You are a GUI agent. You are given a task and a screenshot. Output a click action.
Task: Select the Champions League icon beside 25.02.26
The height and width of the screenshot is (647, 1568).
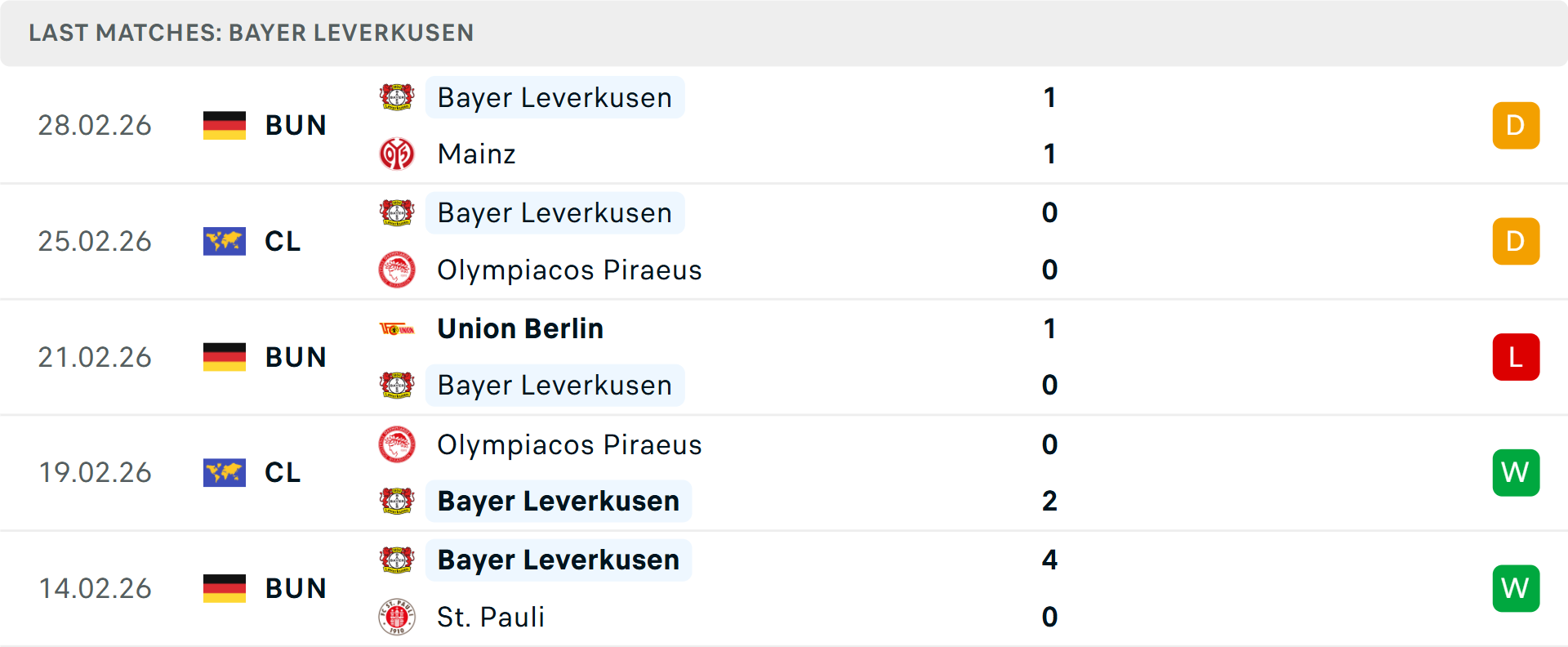click(x=224, y=241)
